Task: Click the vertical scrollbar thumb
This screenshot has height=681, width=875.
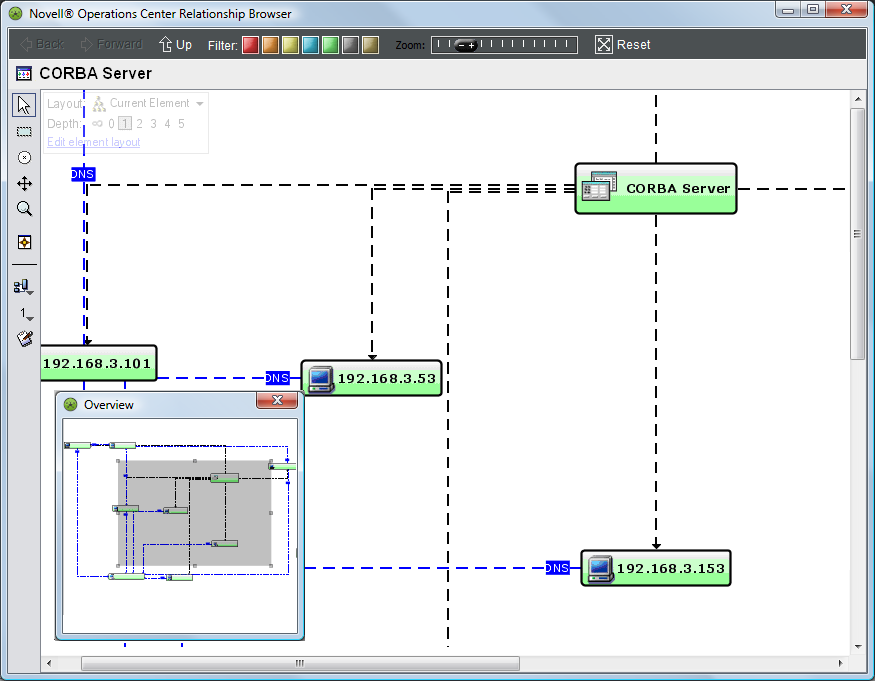Action: 858,234
